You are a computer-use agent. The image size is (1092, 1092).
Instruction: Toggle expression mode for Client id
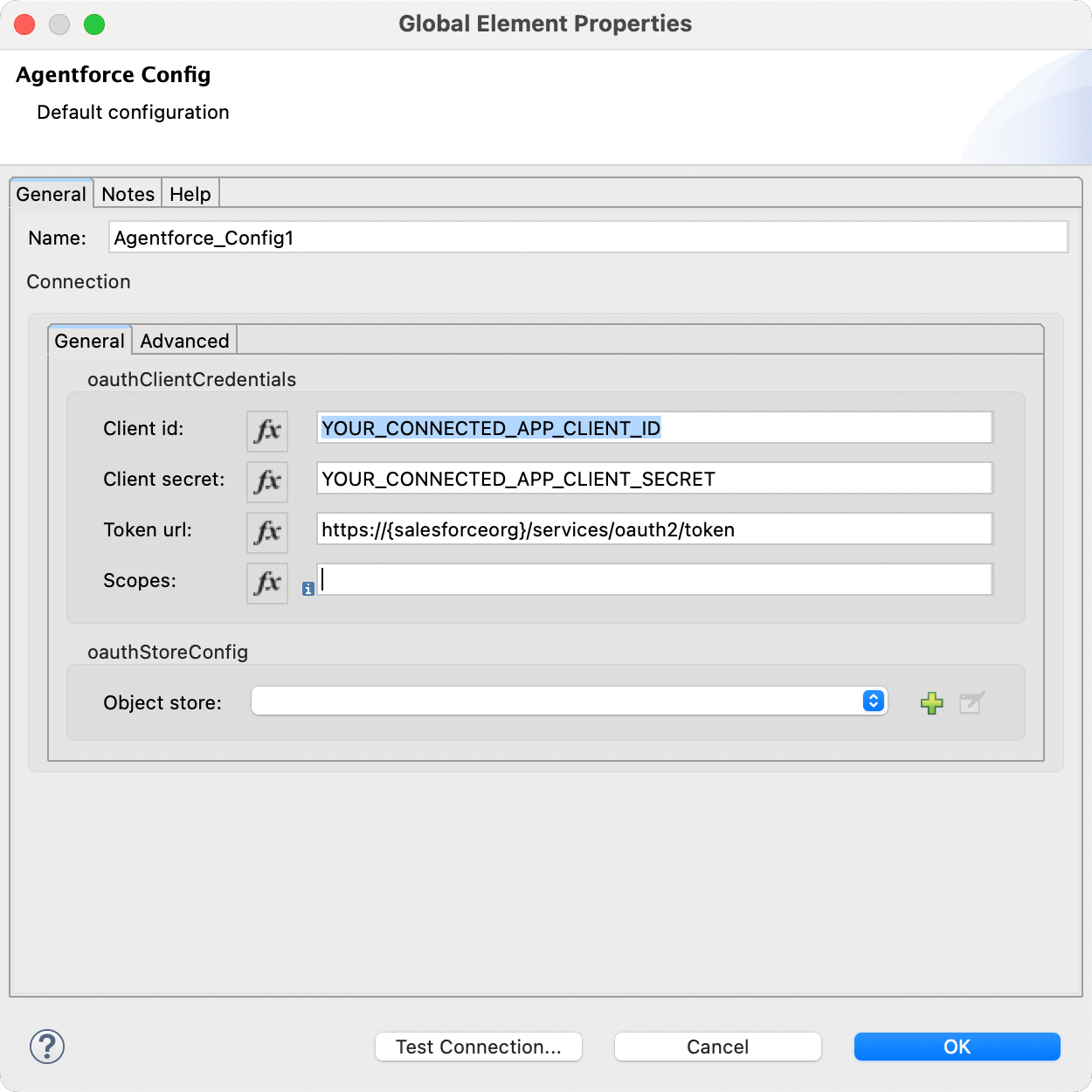pos(267,430)
